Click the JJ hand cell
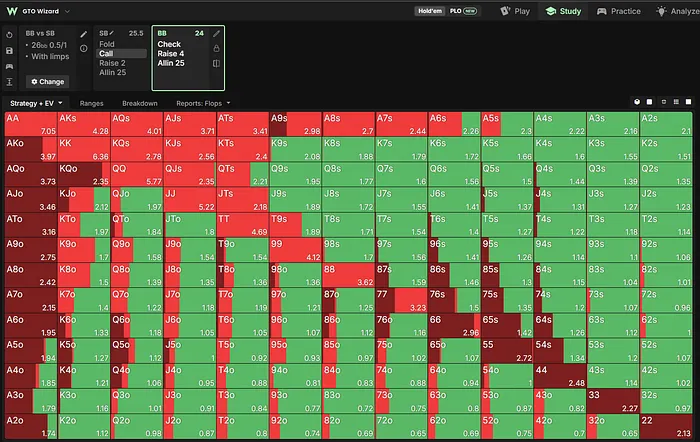Image resolution: width=700 pixels, height=442 pixels. point(190,200)
